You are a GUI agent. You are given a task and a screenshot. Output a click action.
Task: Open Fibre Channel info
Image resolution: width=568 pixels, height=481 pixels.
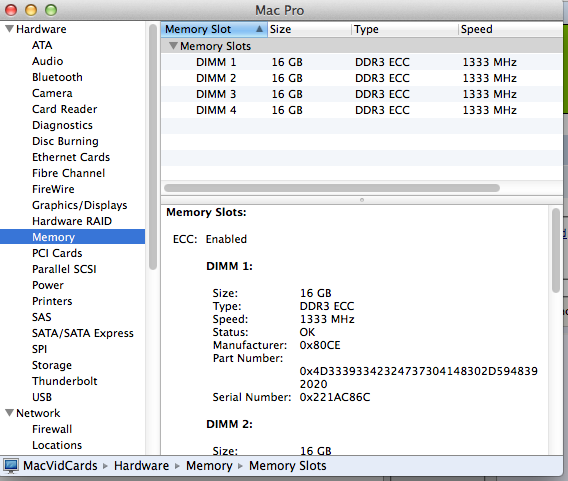coord(68,173)
